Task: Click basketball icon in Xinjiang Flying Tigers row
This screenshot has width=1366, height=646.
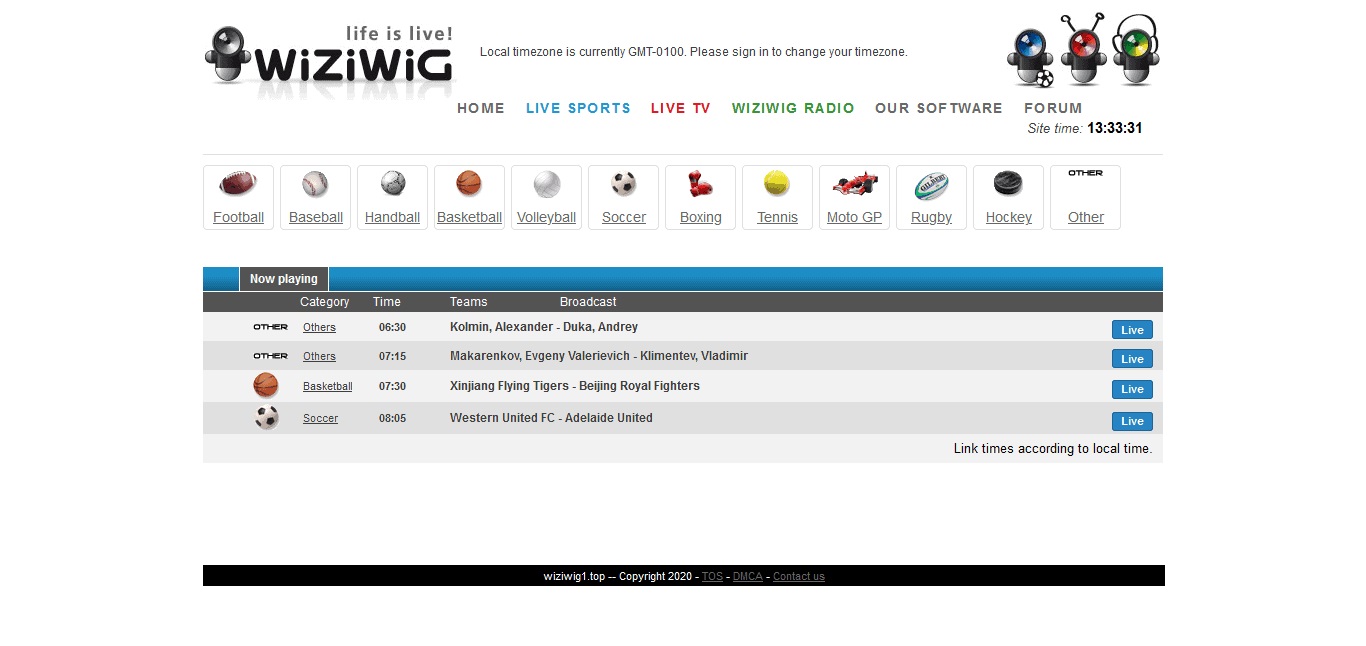Action: [x=266, y=386]
